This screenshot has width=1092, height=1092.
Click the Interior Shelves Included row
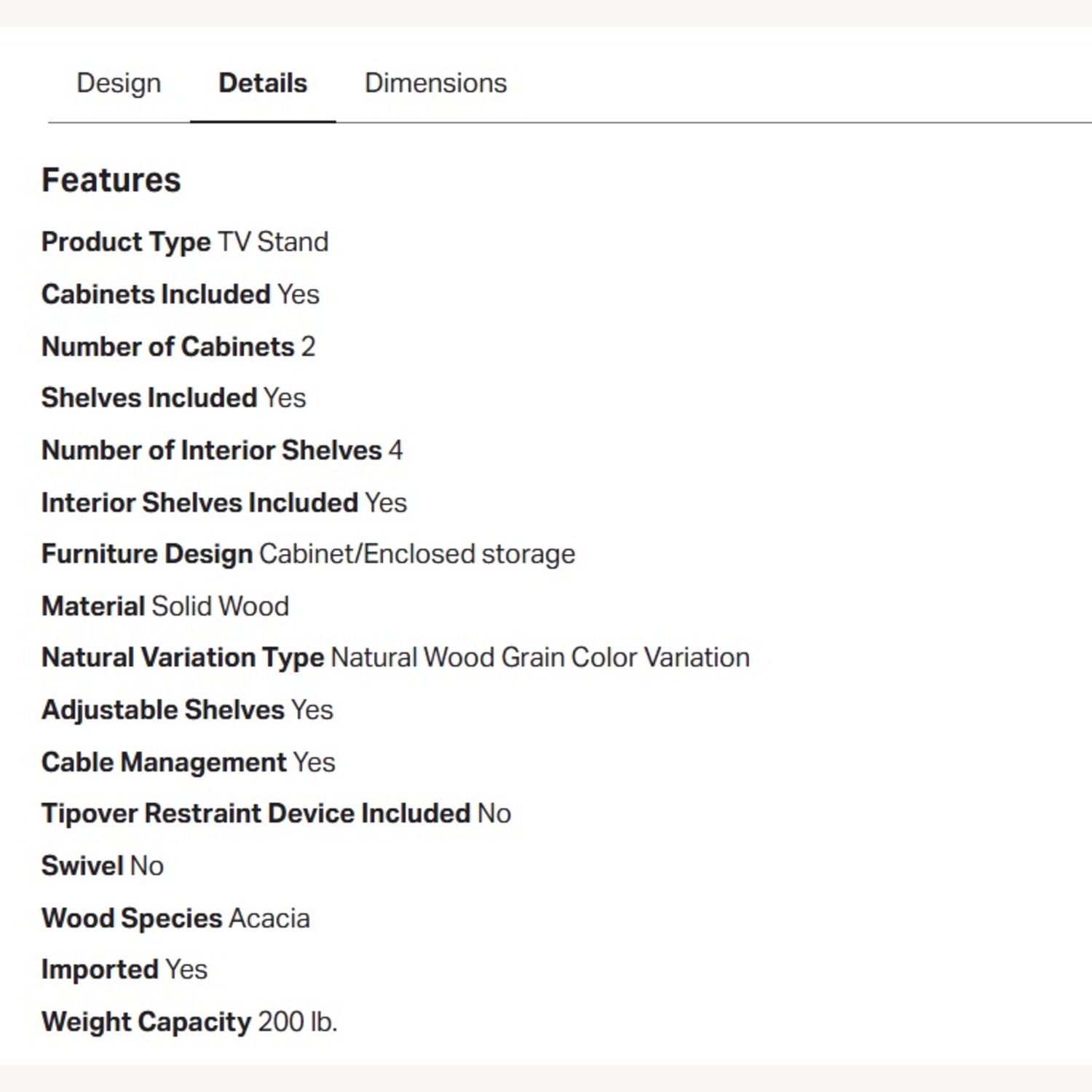coord(223,503)
